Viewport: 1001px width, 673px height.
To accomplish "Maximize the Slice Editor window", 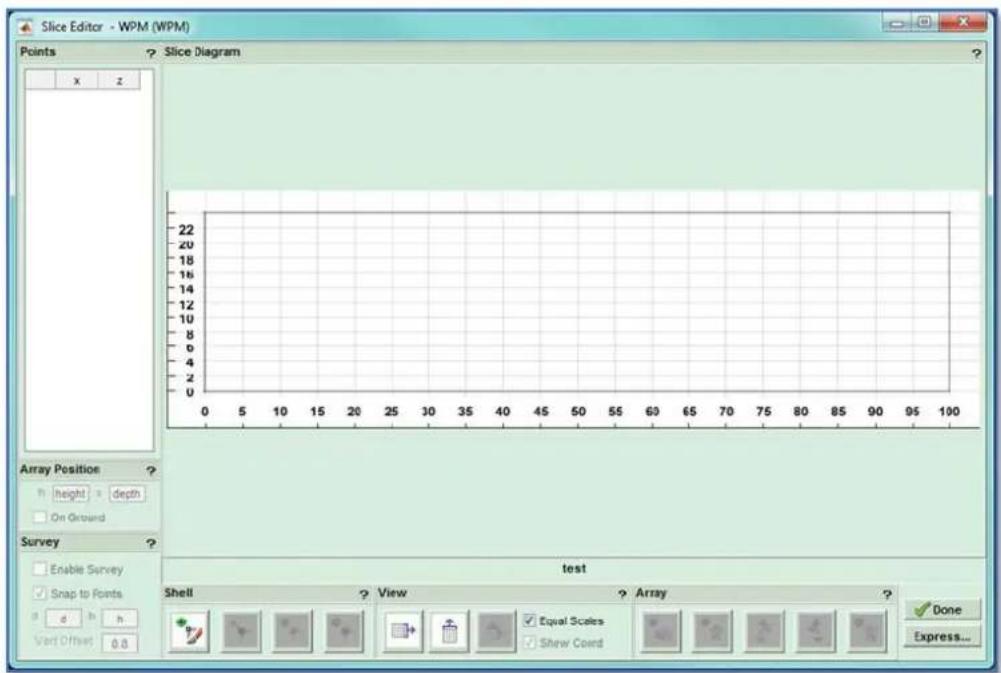I will [924, 22].
